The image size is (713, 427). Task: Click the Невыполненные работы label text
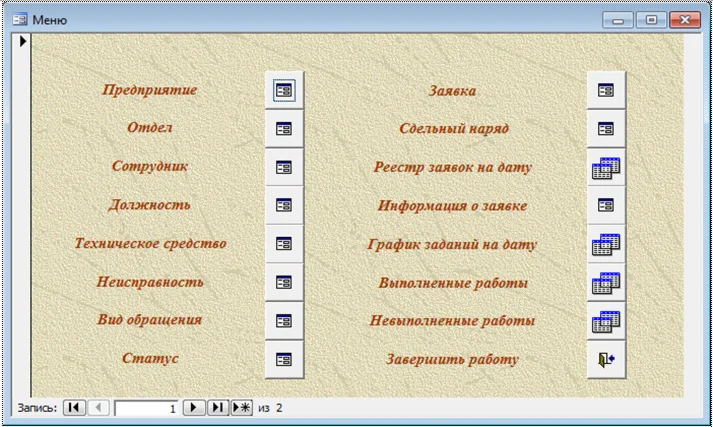[x=452, y=321]
